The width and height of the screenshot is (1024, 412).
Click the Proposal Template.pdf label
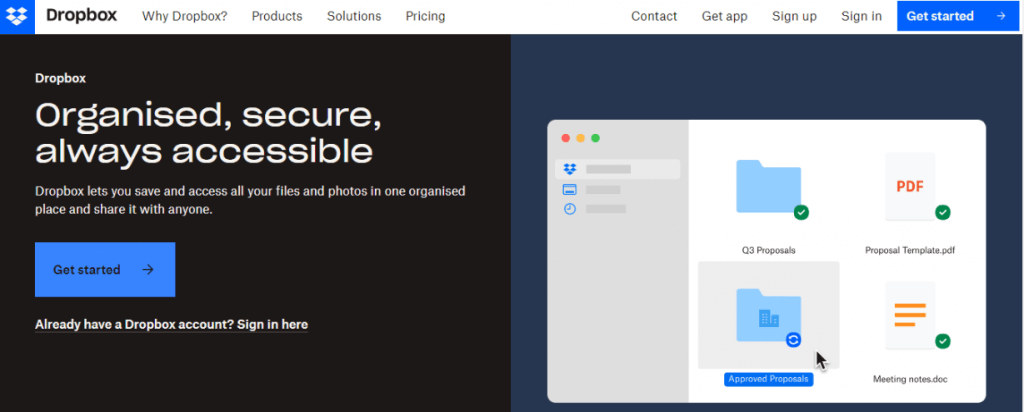point(910,250)
